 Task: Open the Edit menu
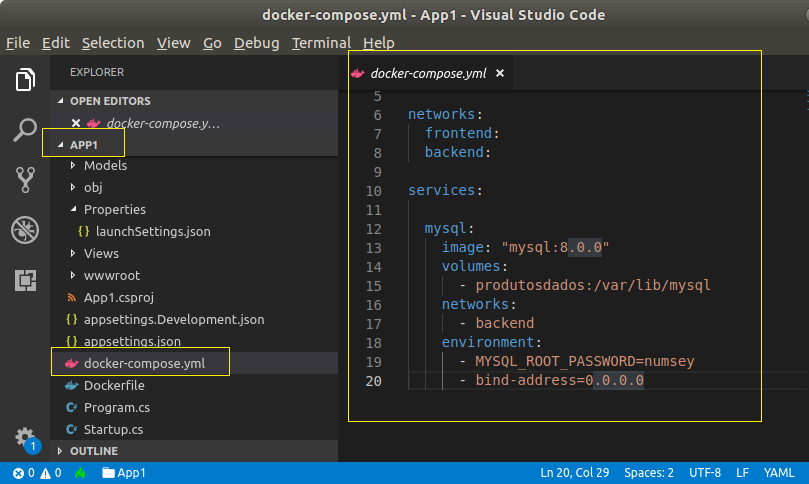pos(56,43)
